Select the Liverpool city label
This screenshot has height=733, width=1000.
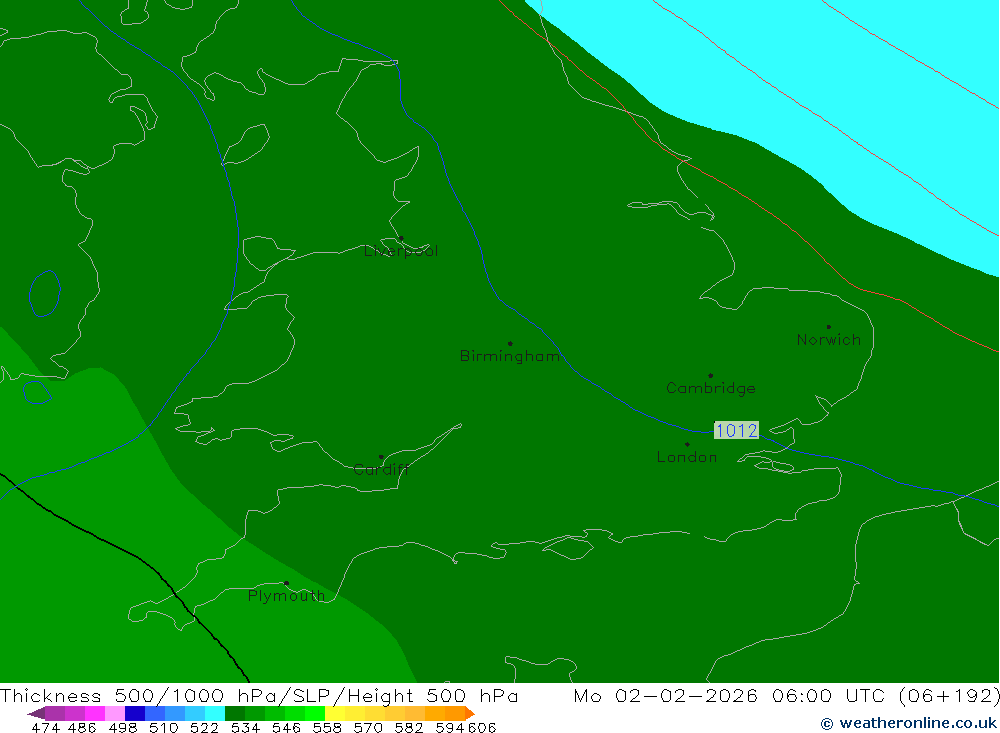point(401,251)
